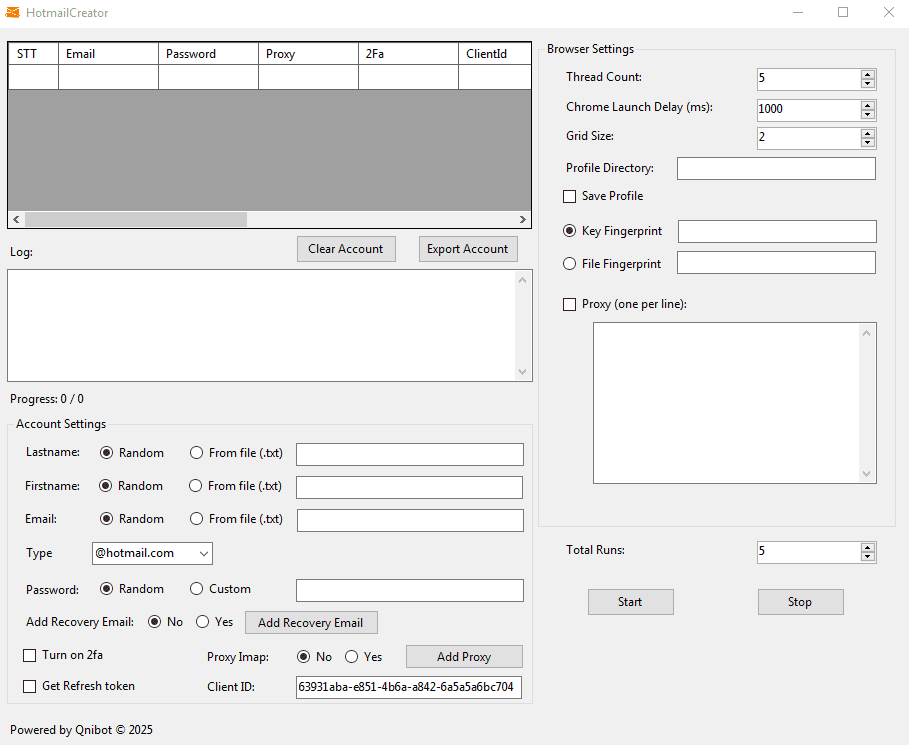909x745 pixels.
Task: Increase Total Runs with up arrow
Action: click(867, 547)
